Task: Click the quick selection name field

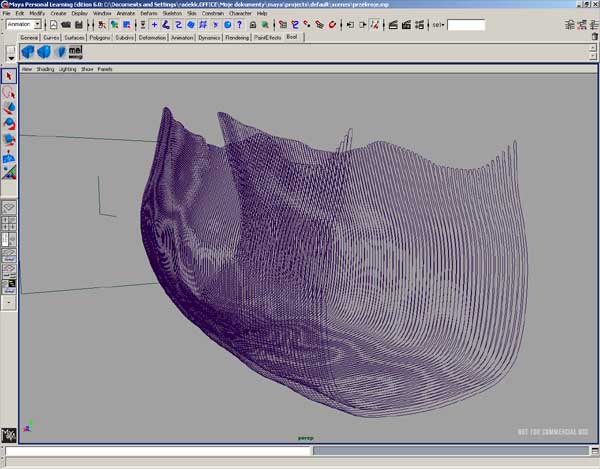Action: point(466,25)
